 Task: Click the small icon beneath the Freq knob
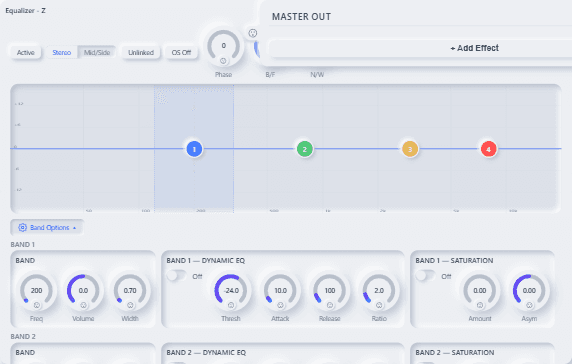[x=36, y=305]
